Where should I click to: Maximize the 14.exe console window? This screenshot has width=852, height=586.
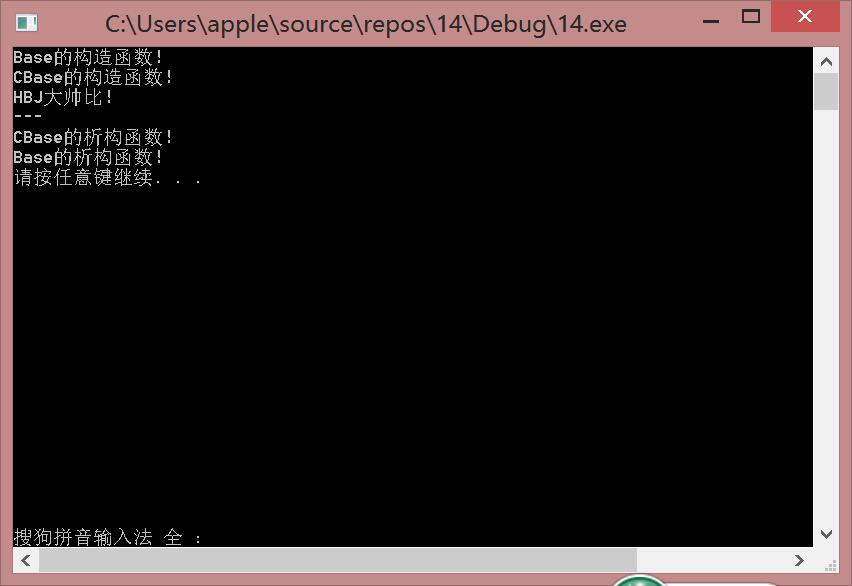[x=751, y=17]
